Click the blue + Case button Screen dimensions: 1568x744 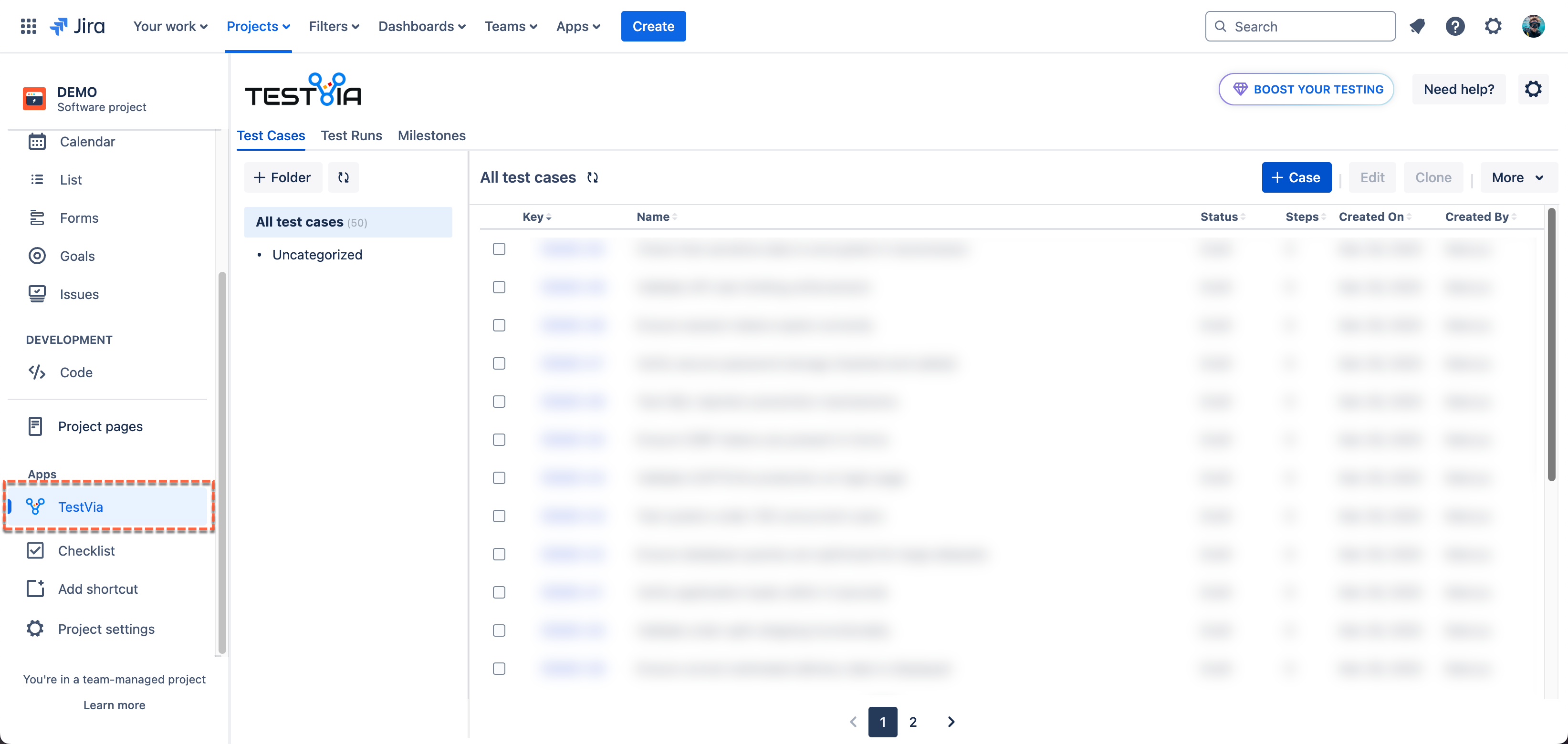point(1296,177)
